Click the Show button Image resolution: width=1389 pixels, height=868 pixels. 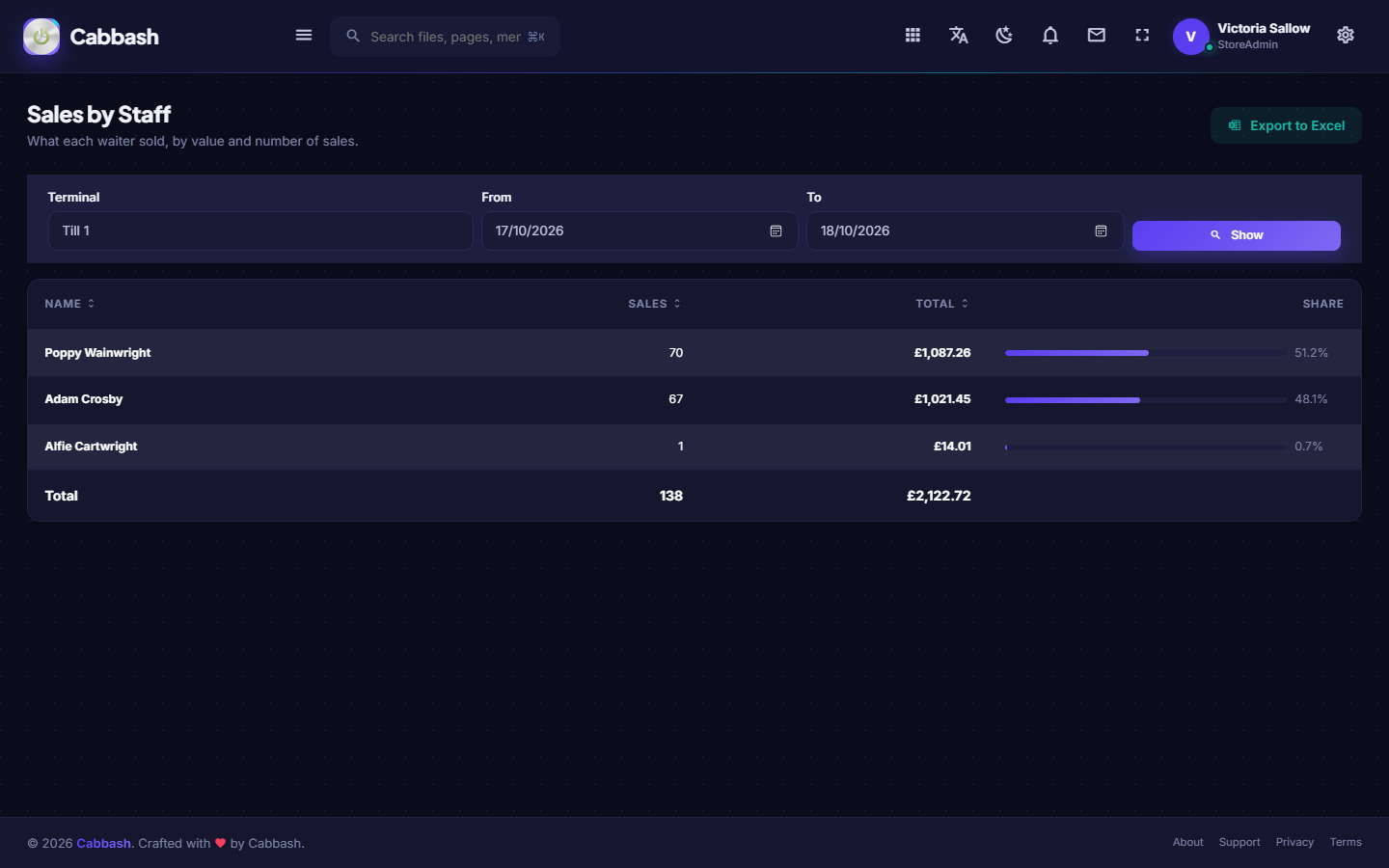1236,235
